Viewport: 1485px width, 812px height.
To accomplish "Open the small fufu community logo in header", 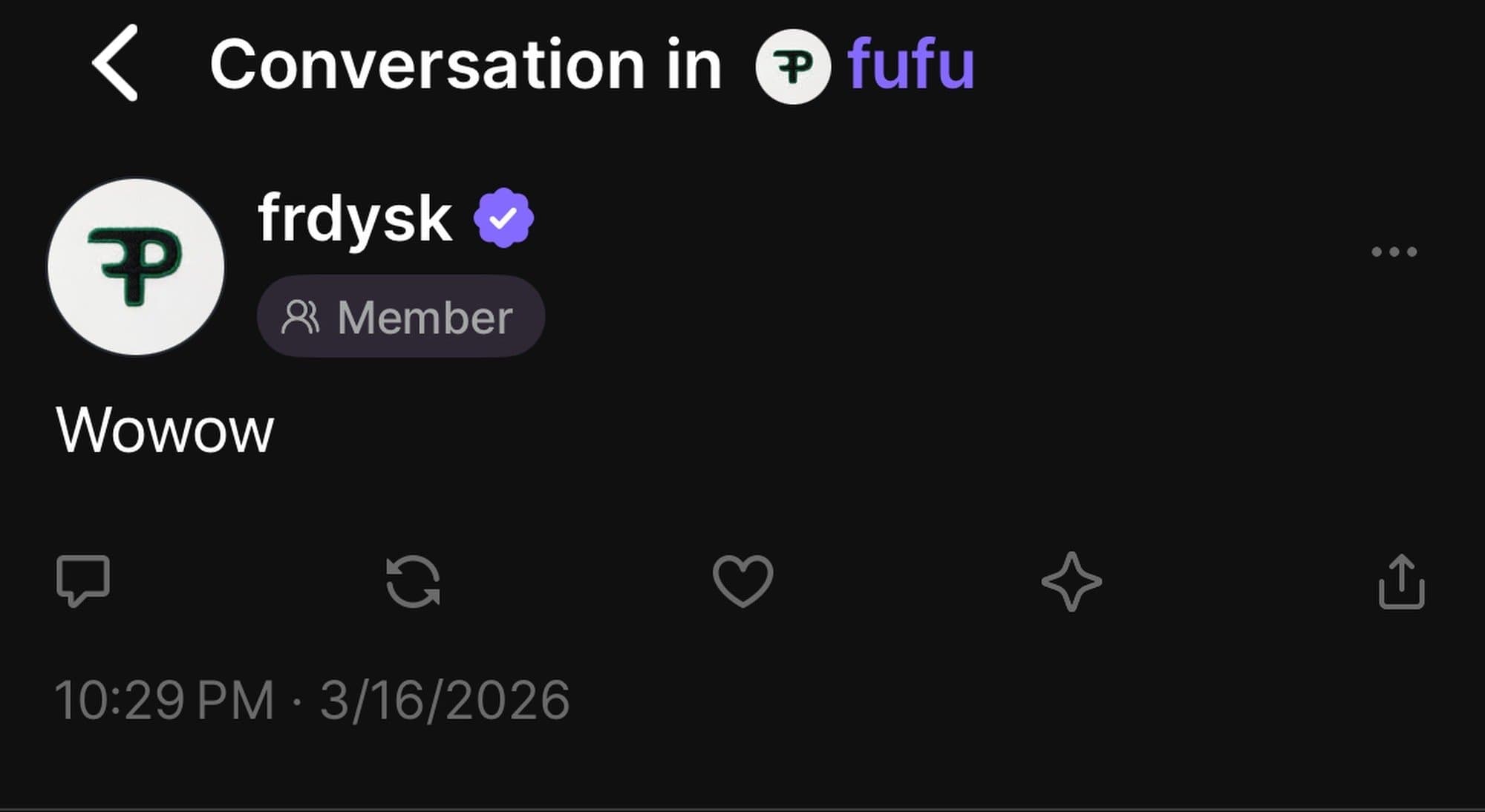I will pyautogui.click(x=792, y=66).
